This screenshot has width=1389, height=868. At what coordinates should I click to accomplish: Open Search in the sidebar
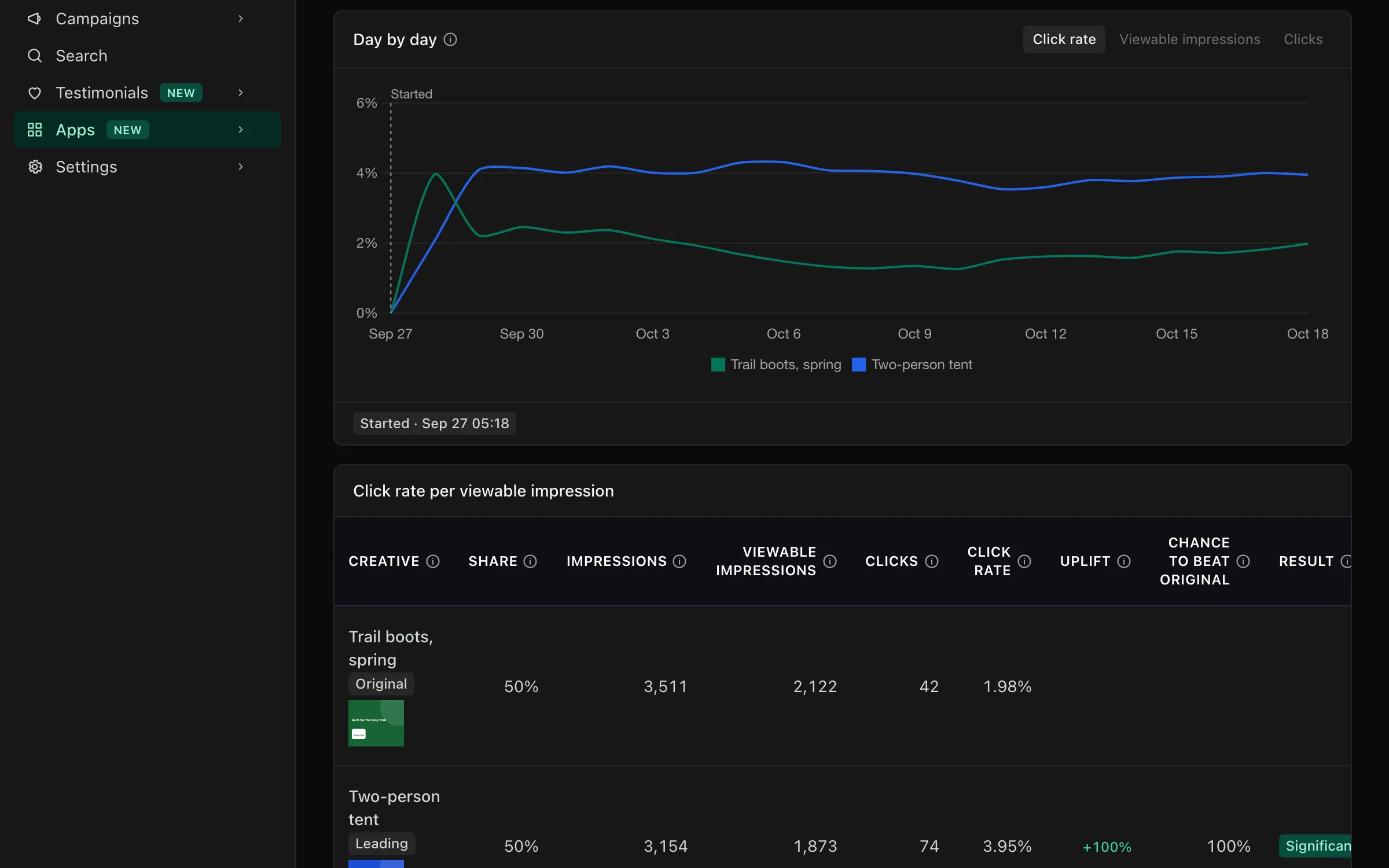(147, 56)
